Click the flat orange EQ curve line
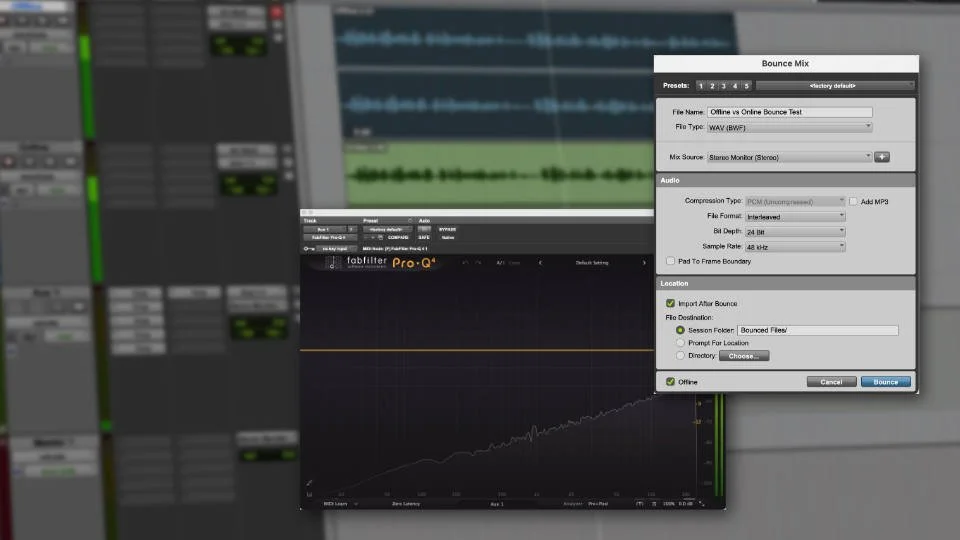 (477, 350)
